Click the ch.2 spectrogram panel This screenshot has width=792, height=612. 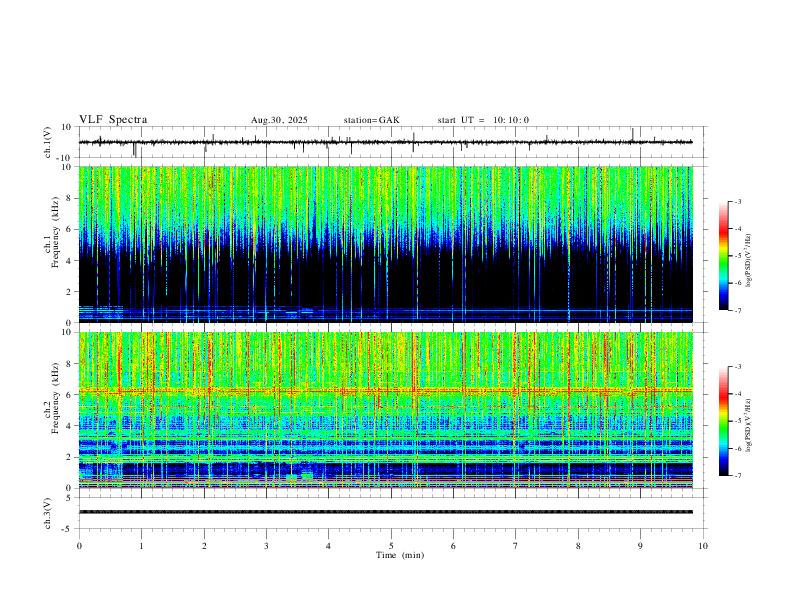386,410
